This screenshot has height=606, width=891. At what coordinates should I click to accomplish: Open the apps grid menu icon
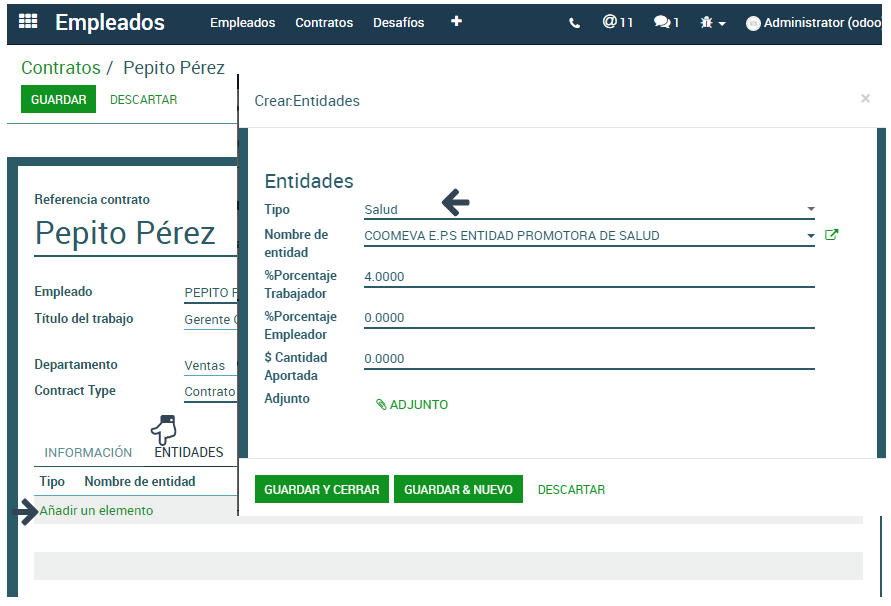28,22
